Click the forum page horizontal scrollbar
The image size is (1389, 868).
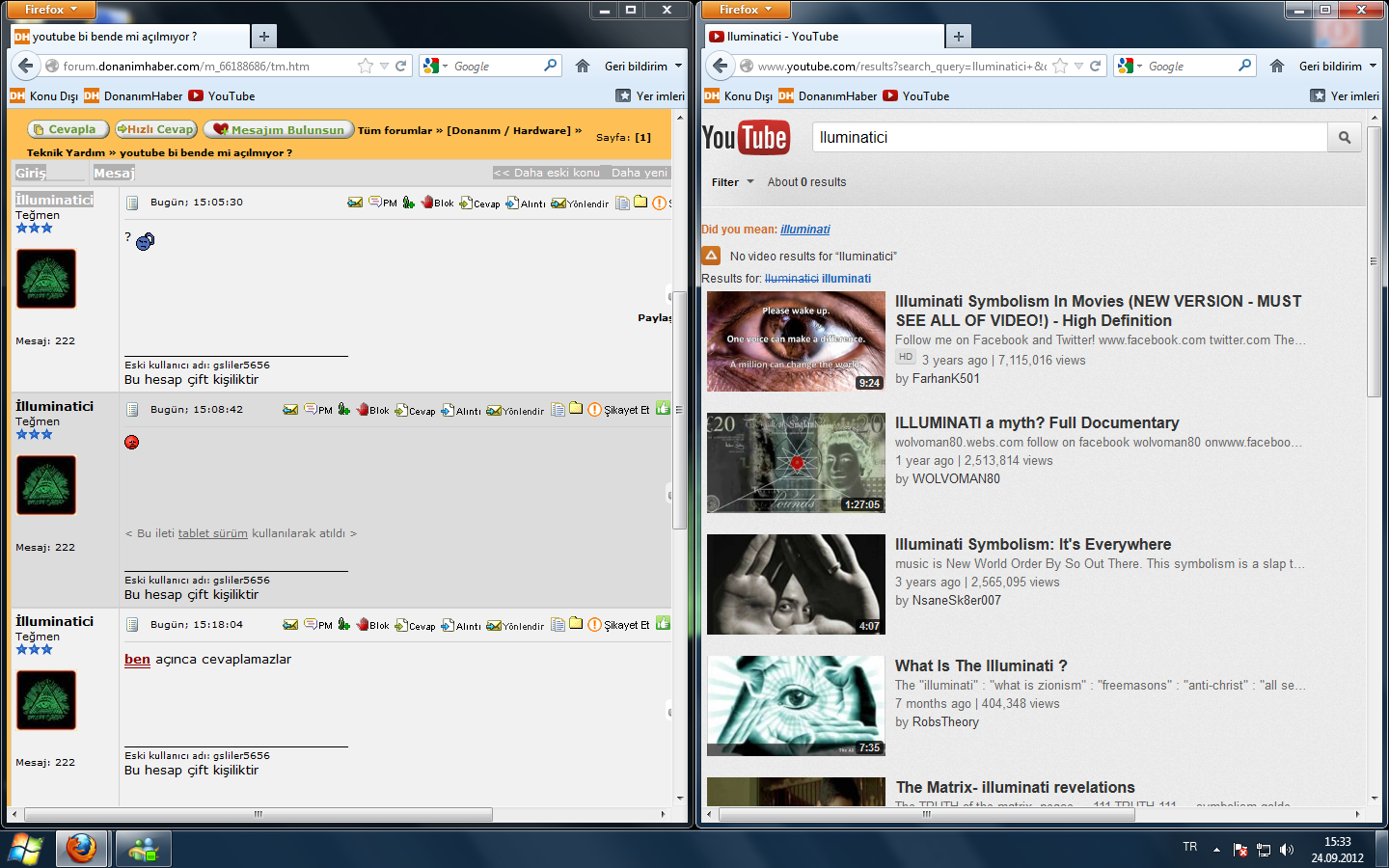257,814
